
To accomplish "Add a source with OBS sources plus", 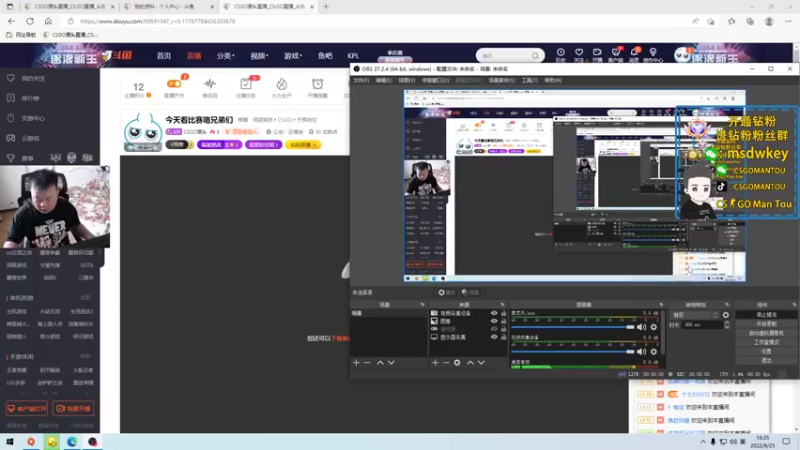I will (x=435, y=362).
